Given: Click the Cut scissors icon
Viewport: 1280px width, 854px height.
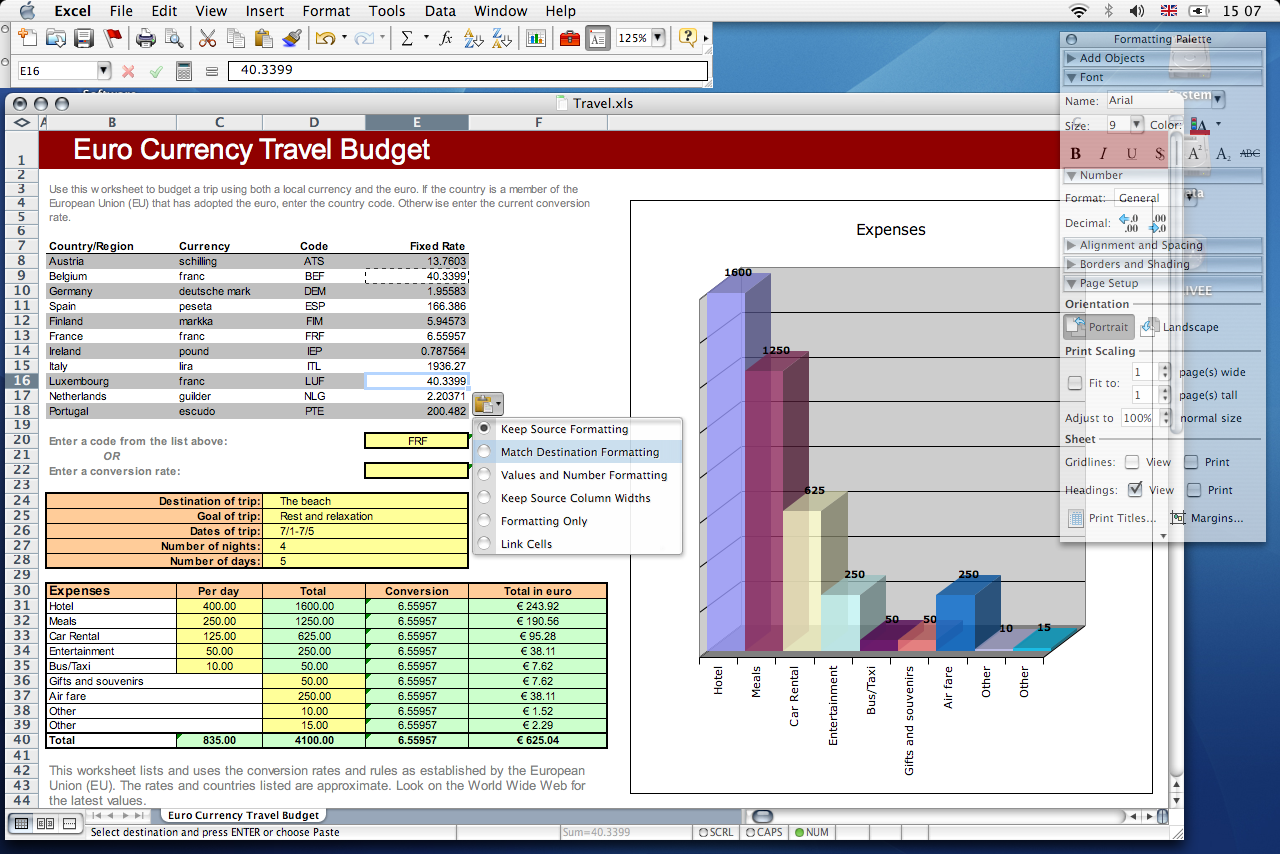Looking at the screenshot, I should click(x=207, y=38).
